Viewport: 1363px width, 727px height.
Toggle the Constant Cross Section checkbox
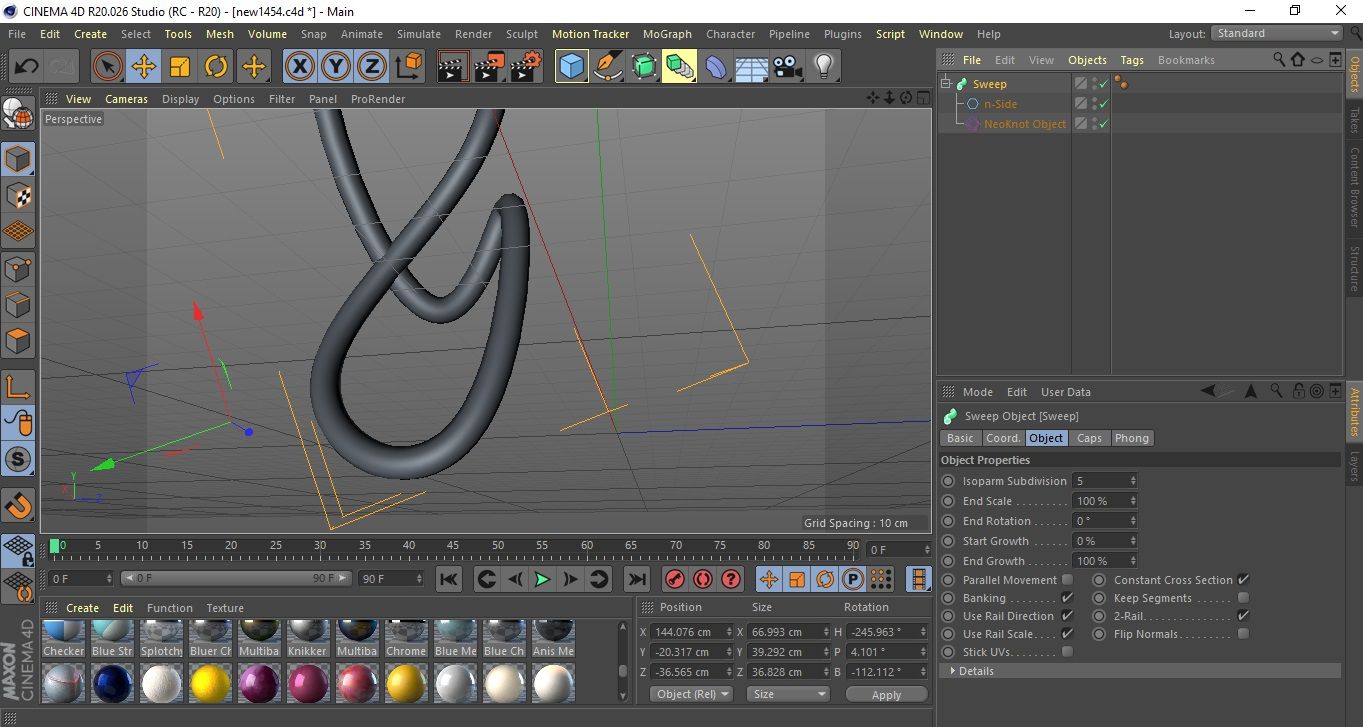point(1243,580)
